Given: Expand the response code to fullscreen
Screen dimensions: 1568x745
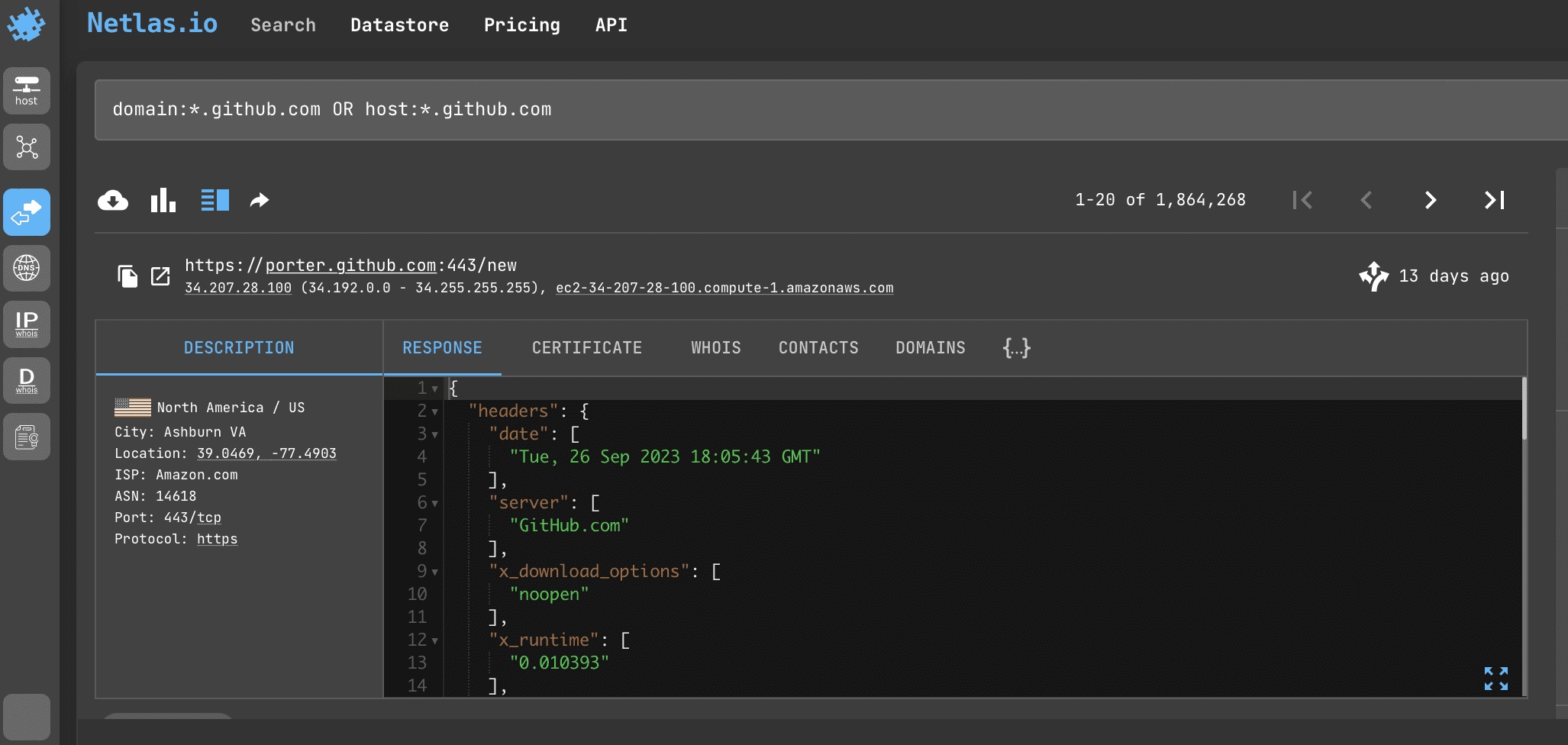Looking at the screenshot, I should coord(1496,679).
